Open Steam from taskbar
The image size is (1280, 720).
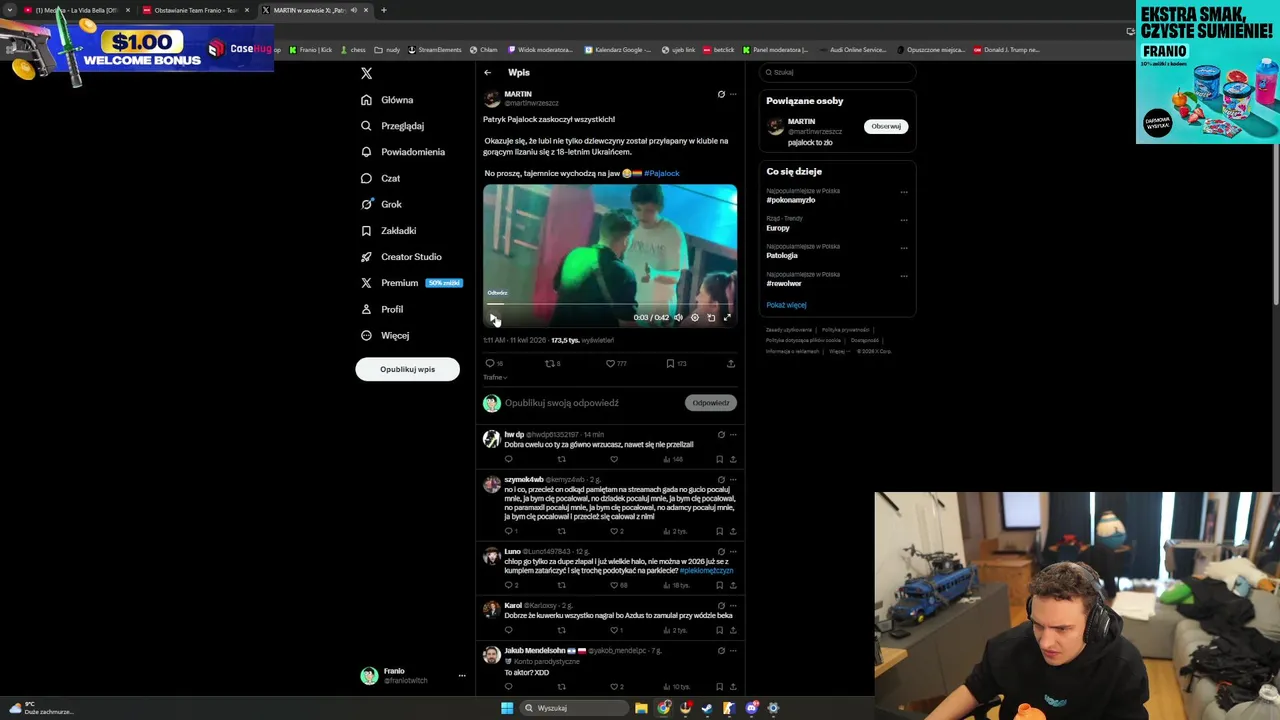707,708
